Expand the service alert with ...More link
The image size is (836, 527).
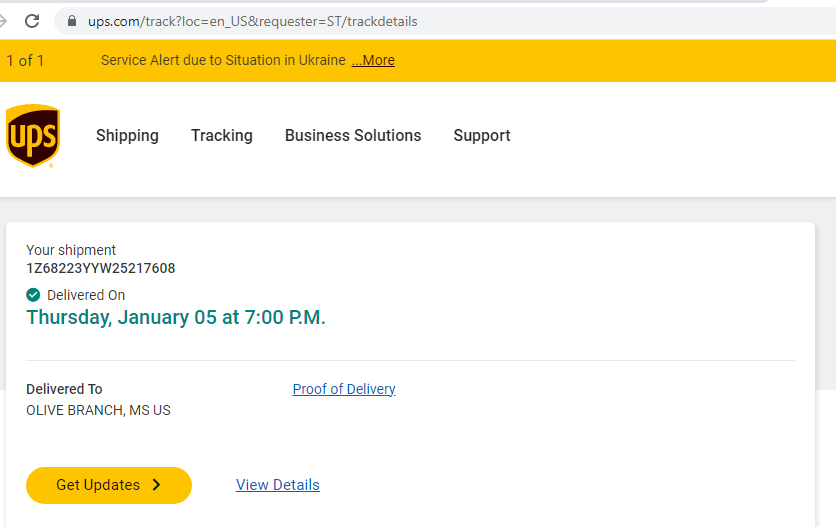click(x=373, y=61)
